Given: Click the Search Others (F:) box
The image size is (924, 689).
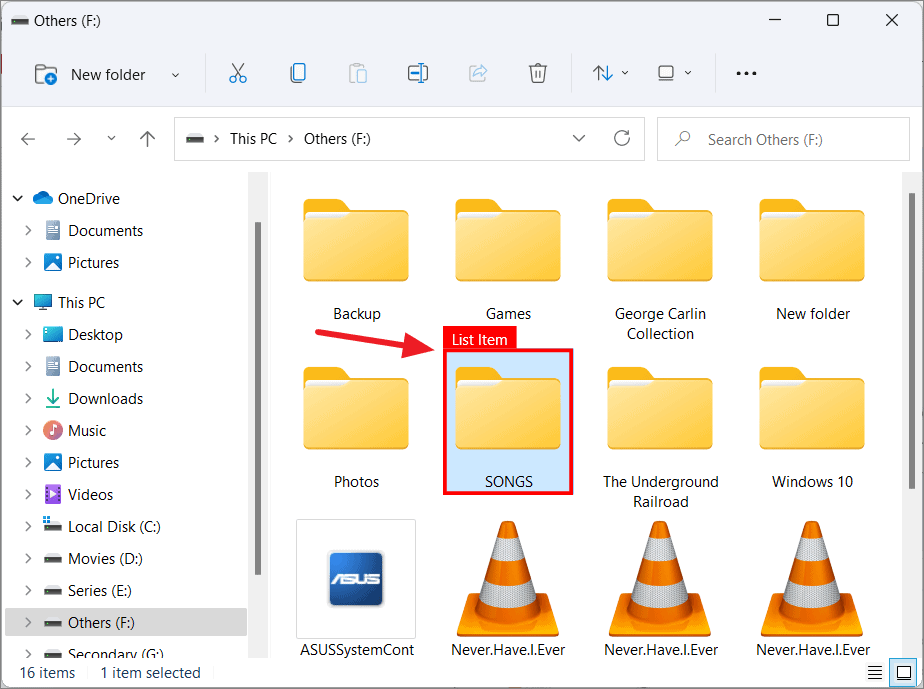Looking at the screenshot, I should click(783, 138).
